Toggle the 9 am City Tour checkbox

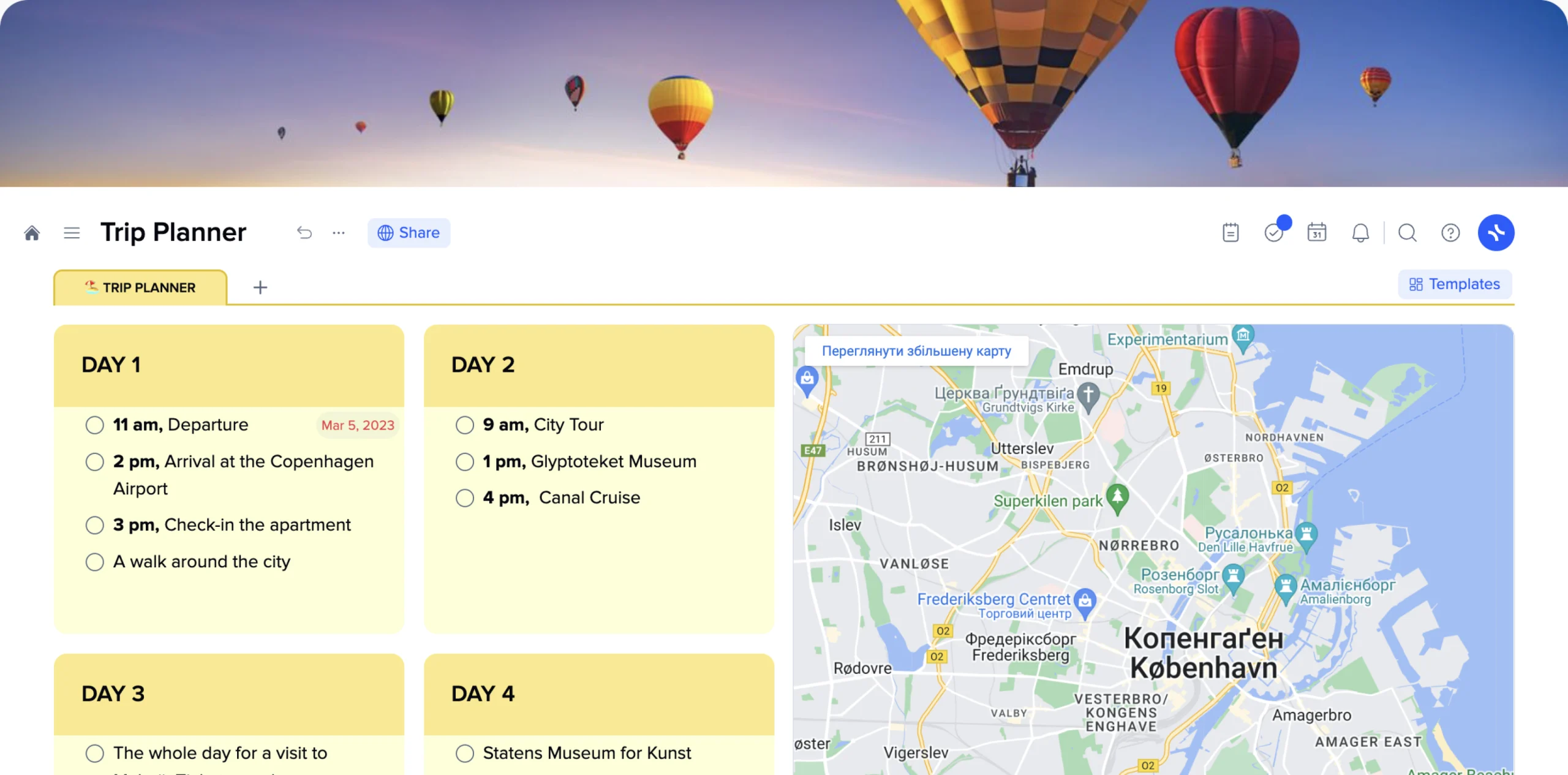click(464, 425)
